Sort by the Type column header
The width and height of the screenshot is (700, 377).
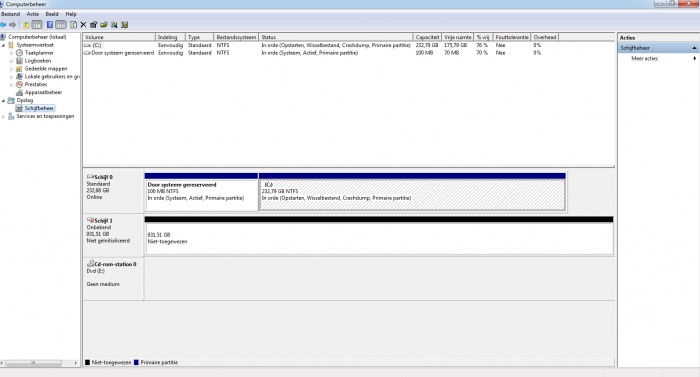coord(199,37)
